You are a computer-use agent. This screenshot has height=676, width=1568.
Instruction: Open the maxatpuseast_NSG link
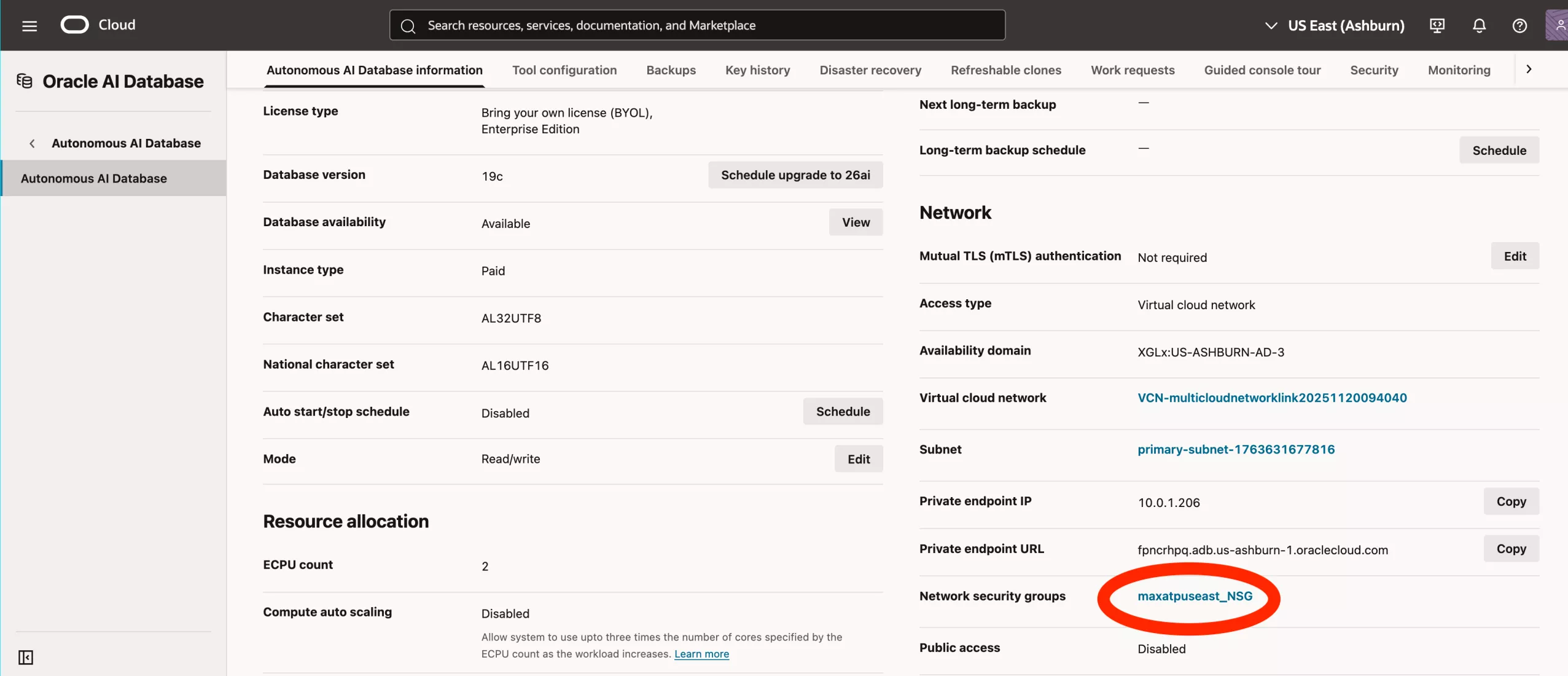click(1194, 596)
